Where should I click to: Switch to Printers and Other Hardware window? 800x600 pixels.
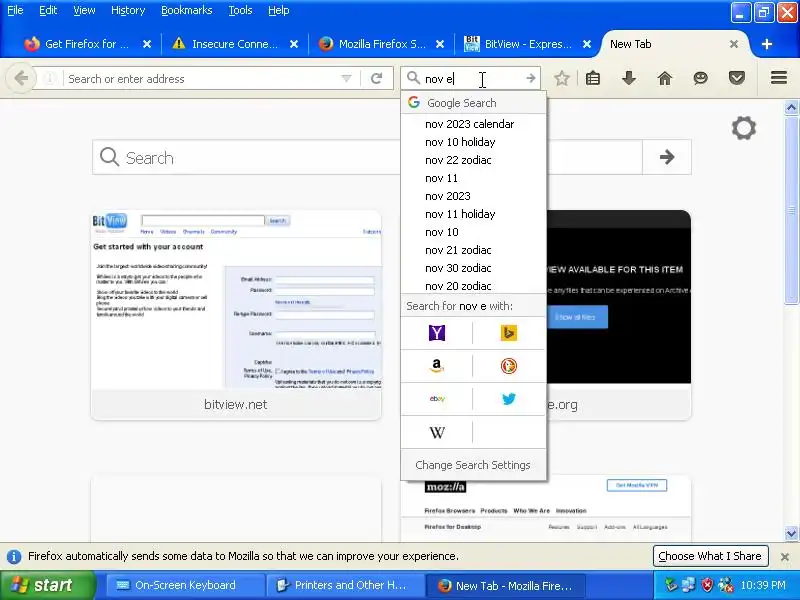click(345, 585)
